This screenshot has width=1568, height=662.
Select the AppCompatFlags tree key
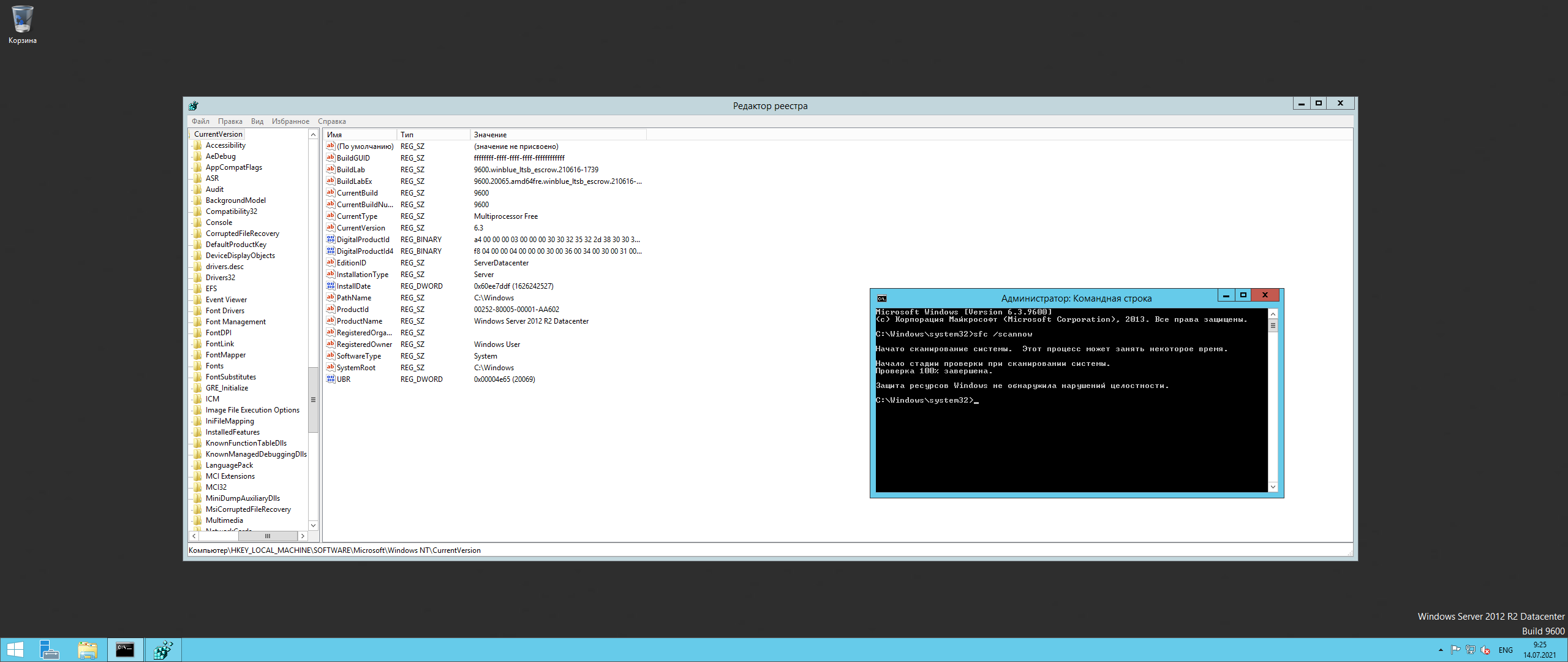point(234,167)
